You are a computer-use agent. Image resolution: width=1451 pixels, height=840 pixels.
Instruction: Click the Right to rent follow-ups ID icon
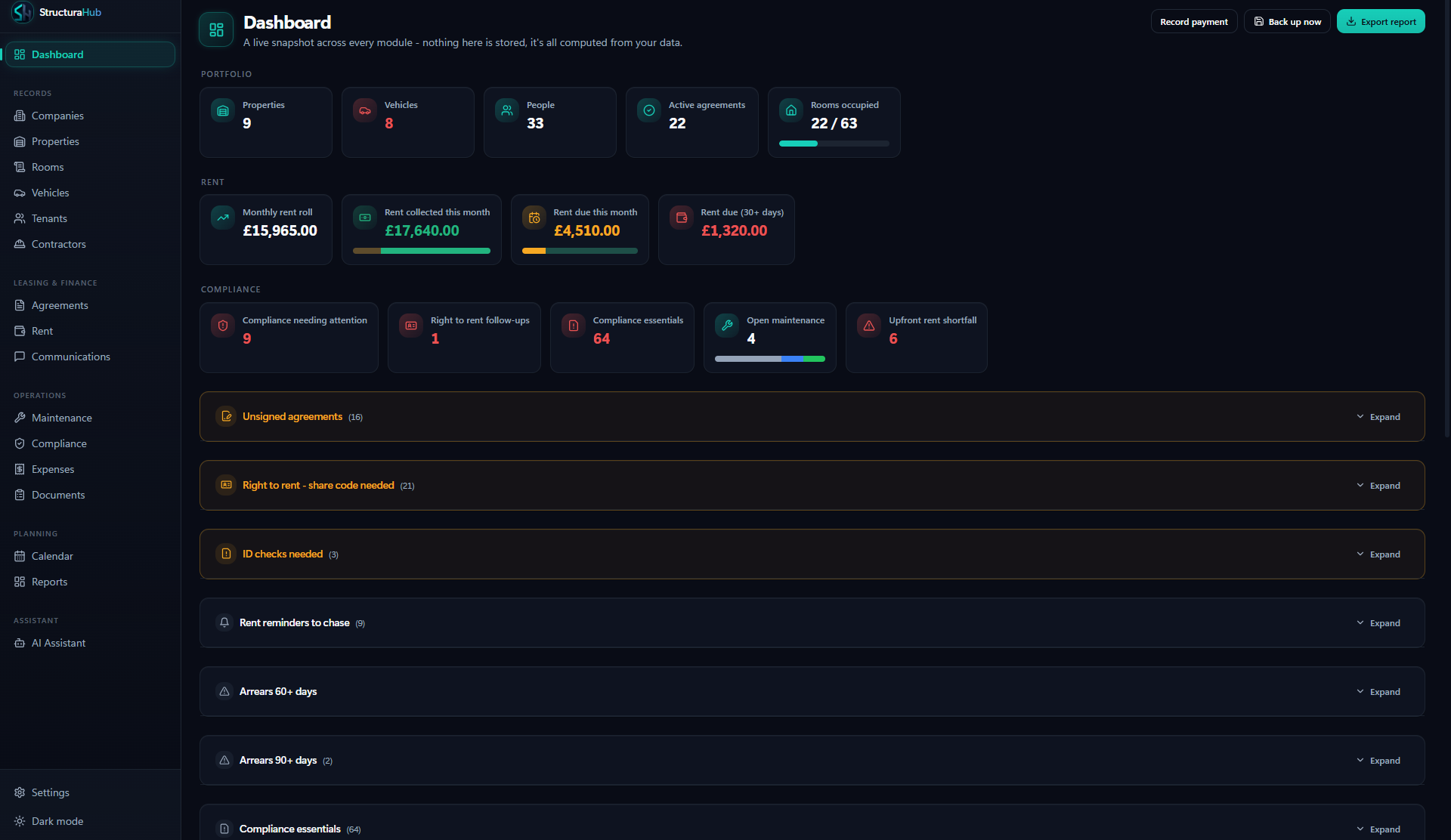(x=411, y=326)
